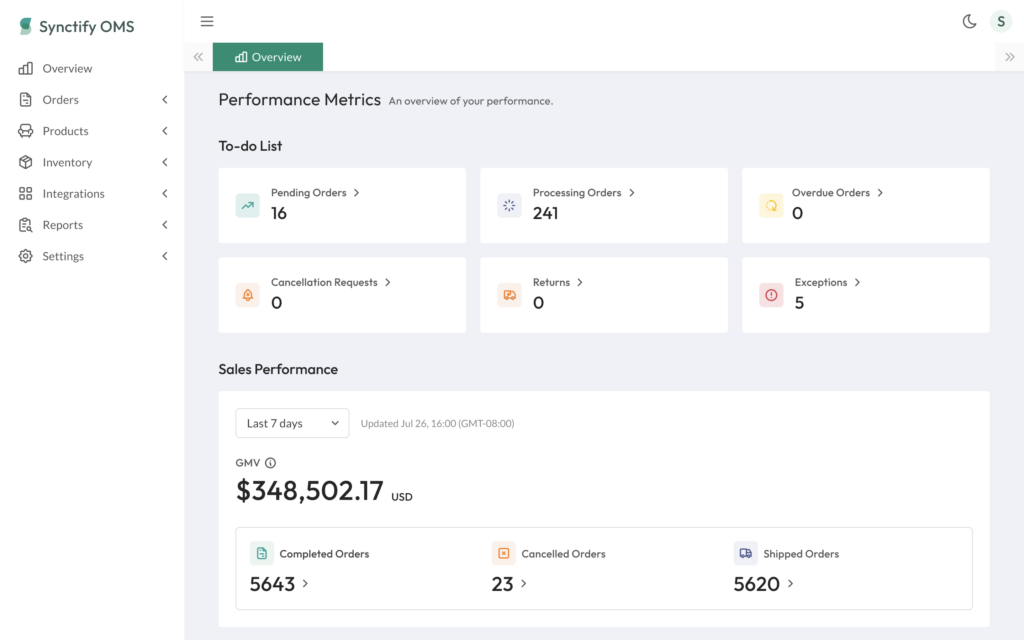Open the user avatar S
This screenshot has width=1024, height=640.
pyautogui.click(x=1000, y=22)
